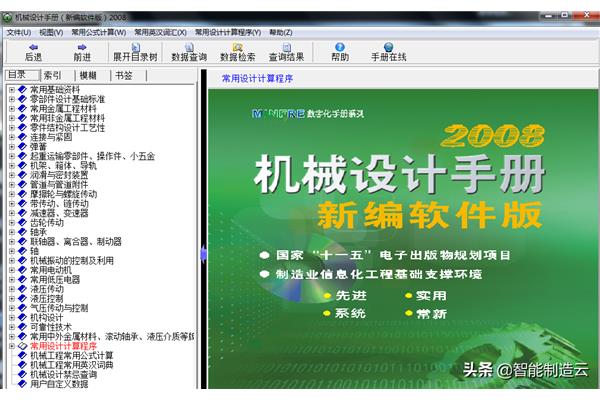Click the 前进 forward arrow icon
600x400 pixels.
pyautogui.click(x=82, y=47)
